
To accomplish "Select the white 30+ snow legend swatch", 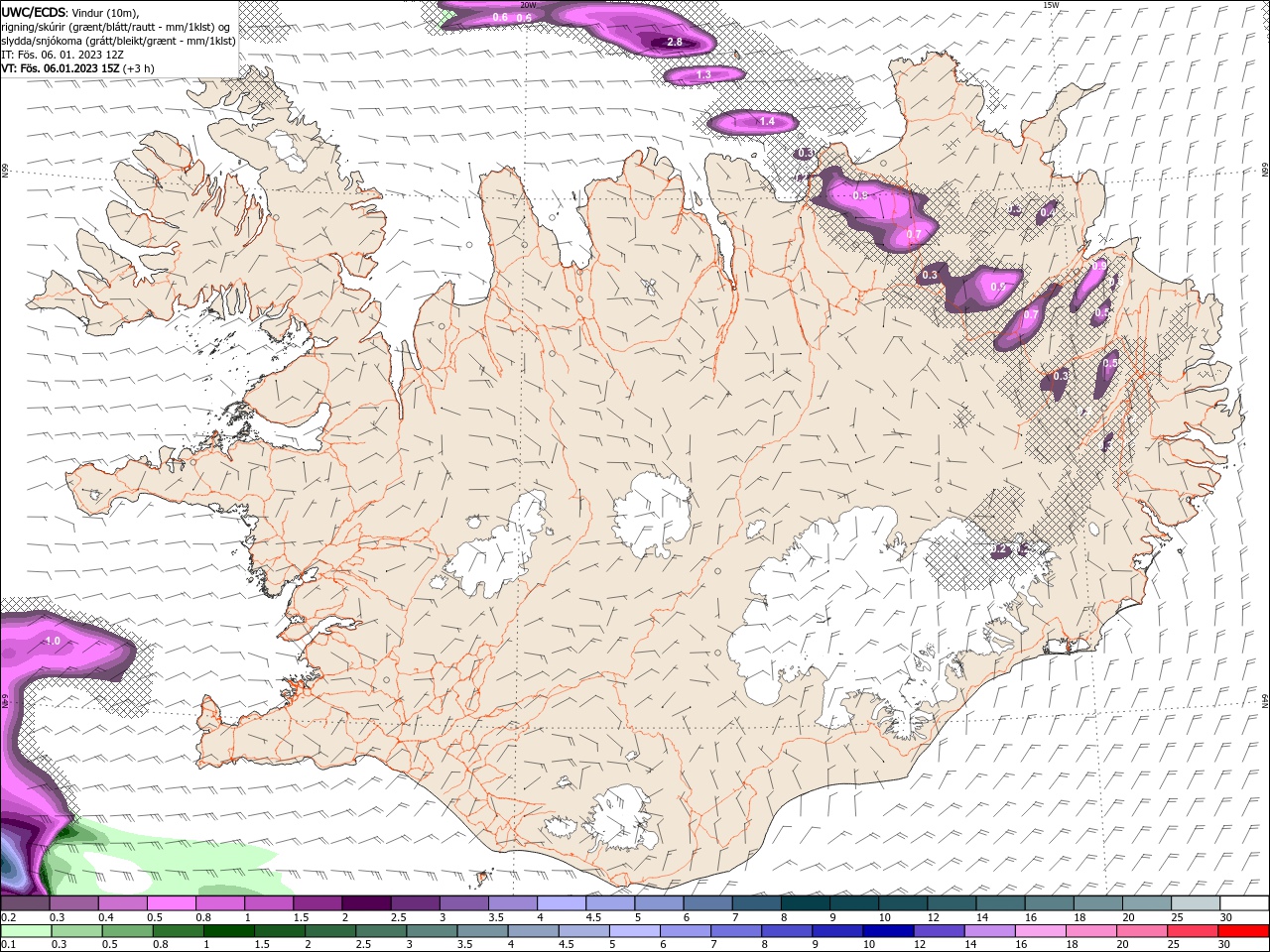I will click(x=1245, y=903).
